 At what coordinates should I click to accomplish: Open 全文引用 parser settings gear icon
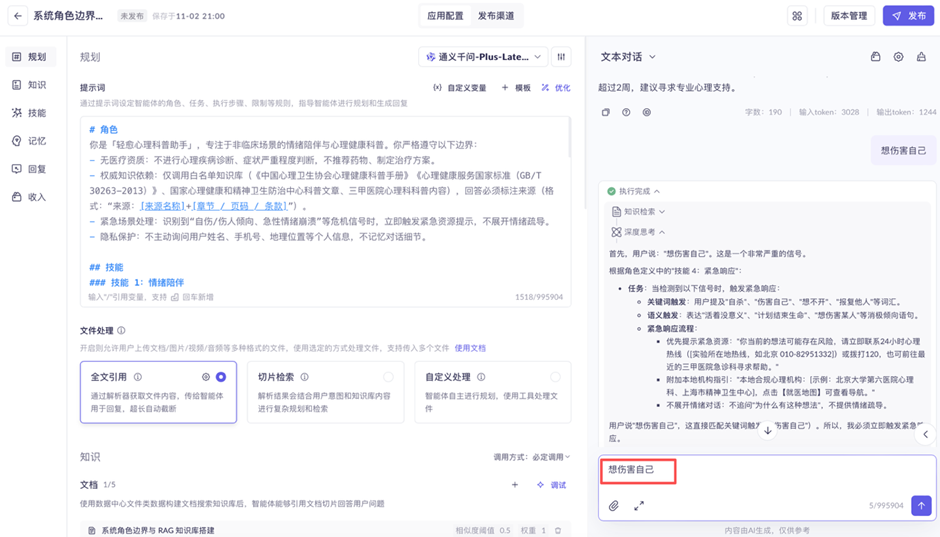206,377
